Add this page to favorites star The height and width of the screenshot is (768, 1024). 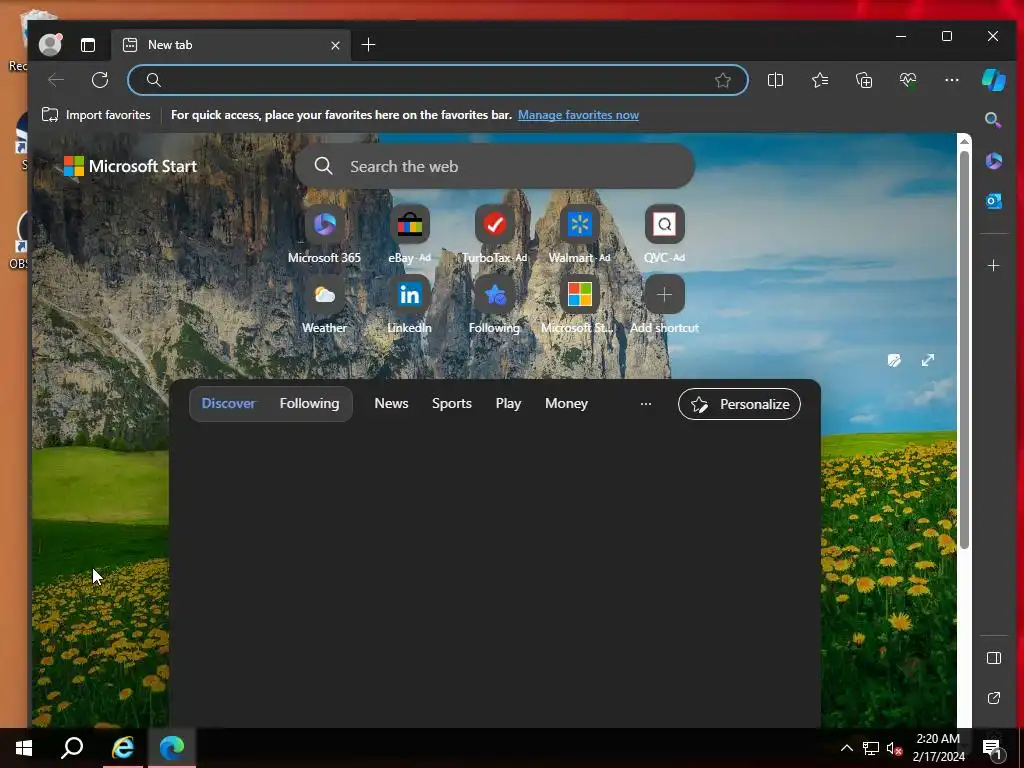point(722,80)
